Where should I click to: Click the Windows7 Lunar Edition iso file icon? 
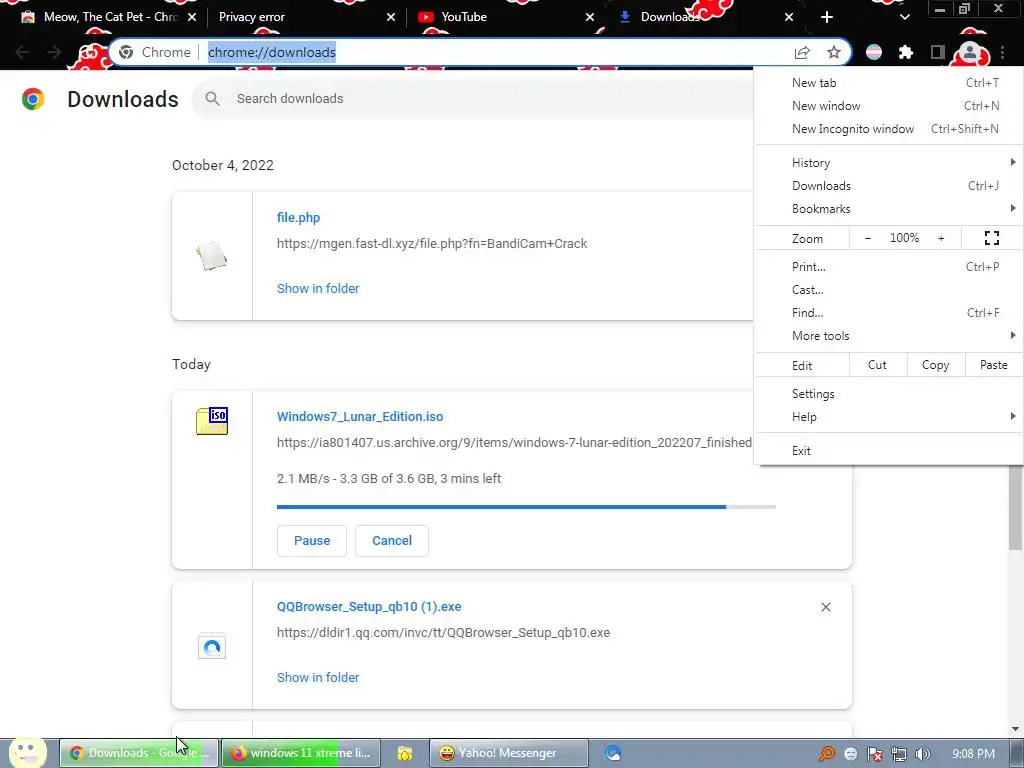(x=212, y=421)
